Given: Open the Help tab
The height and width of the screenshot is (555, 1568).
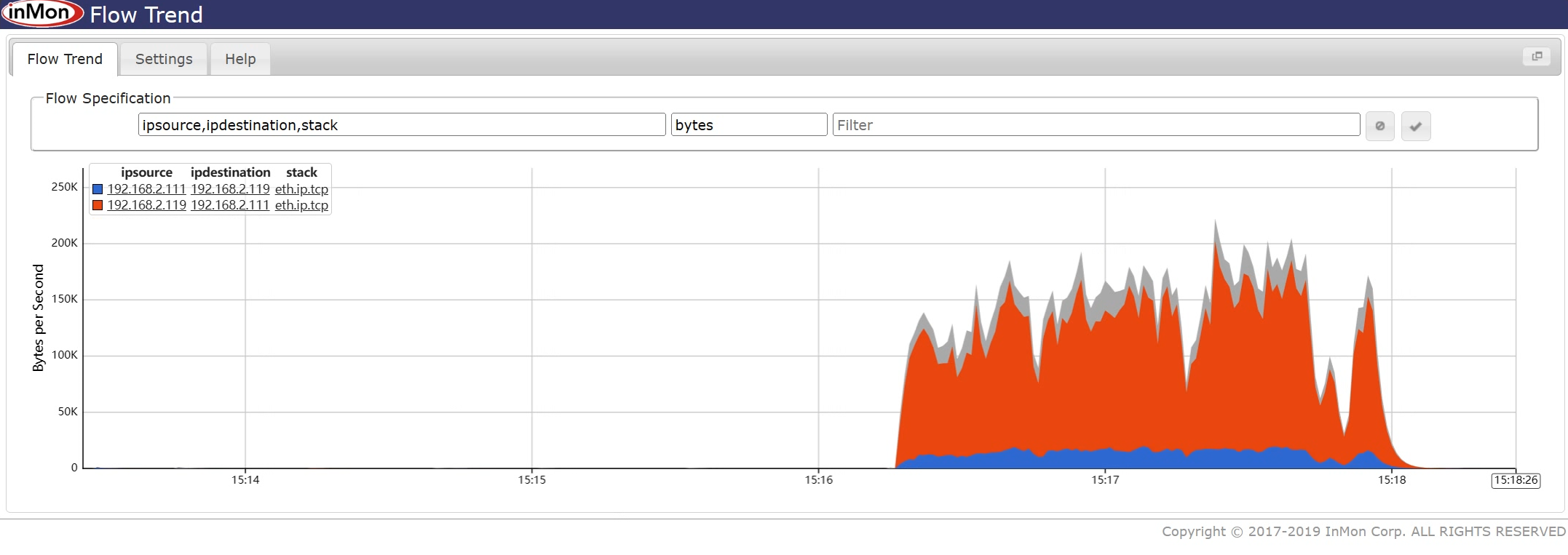Looking at the screenshot, I should (239, 59).
